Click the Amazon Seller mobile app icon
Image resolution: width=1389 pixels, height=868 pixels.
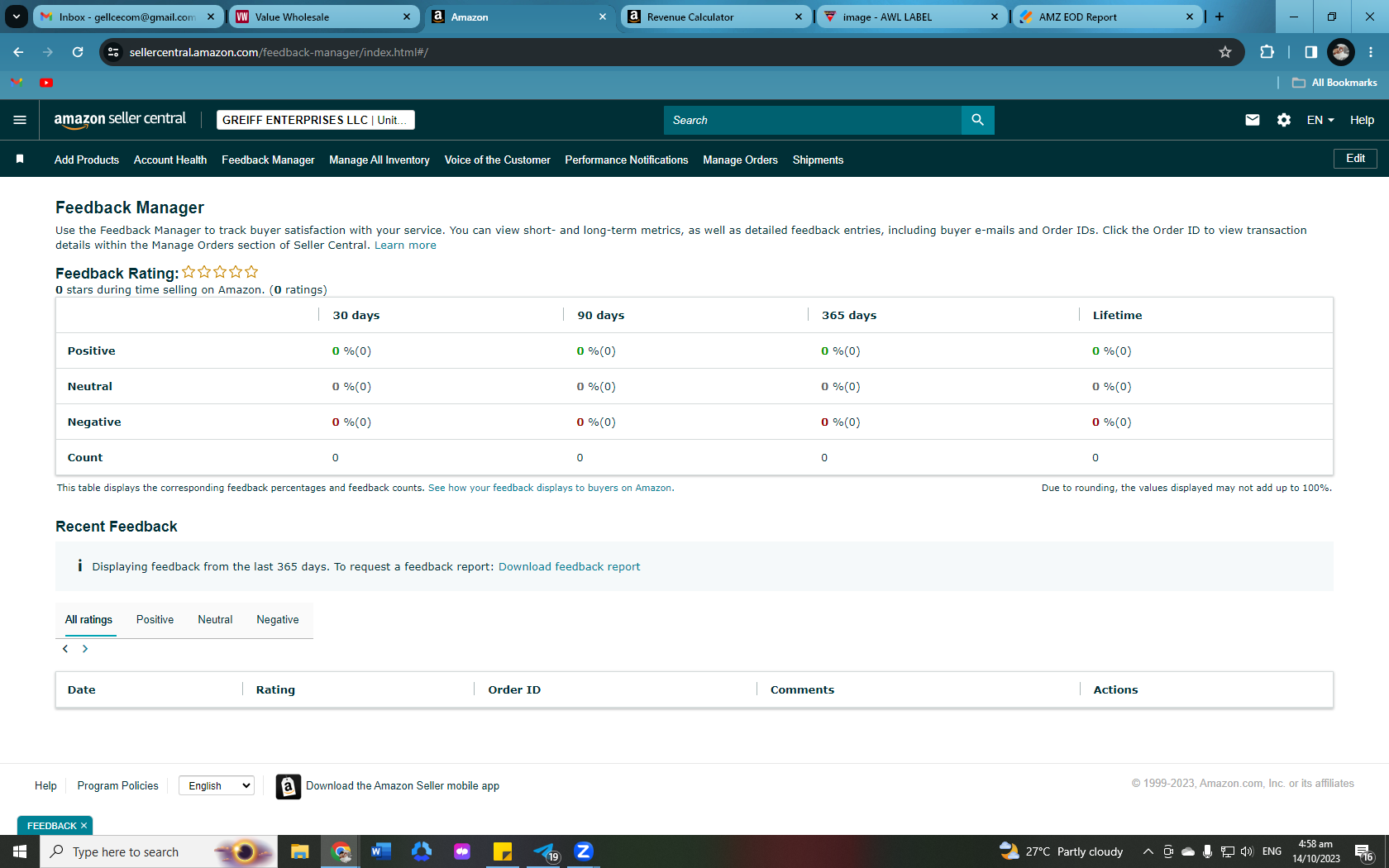pyautogui.click(x=288, y=786)
